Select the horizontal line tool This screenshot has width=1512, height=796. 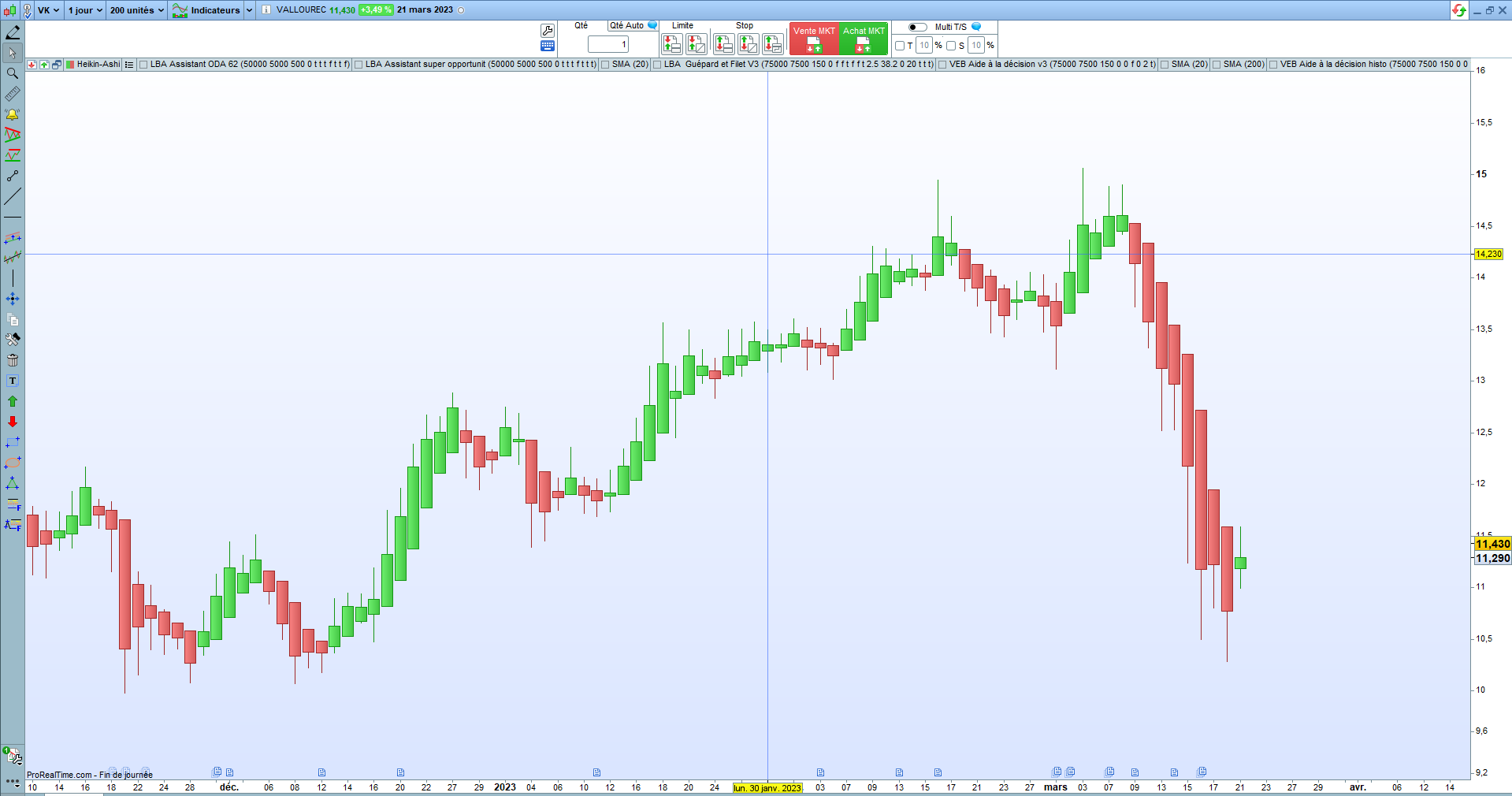coord(13,217)
